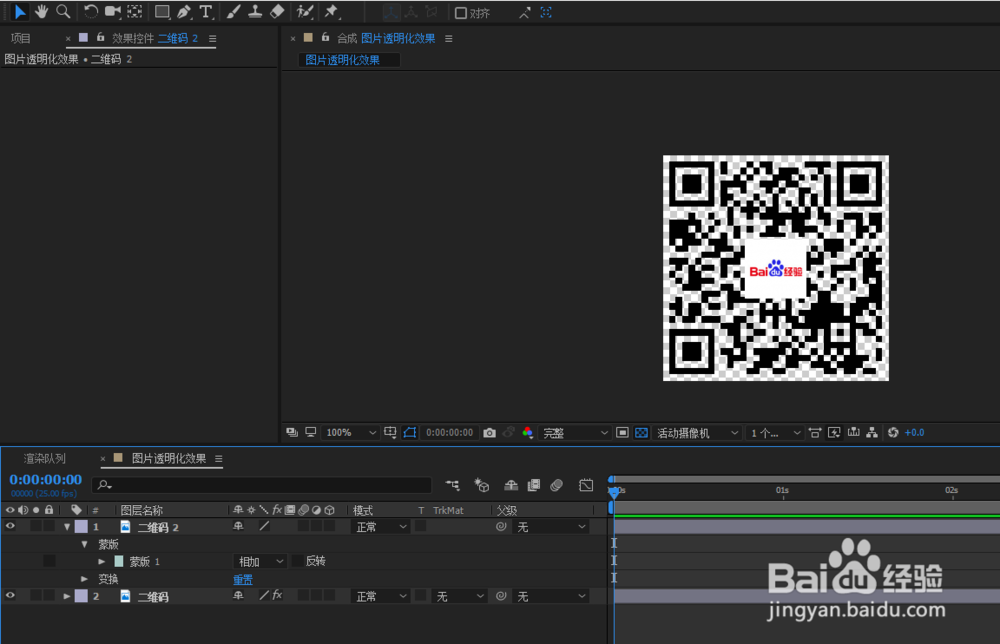Toggle the fx effects switch on layer 二维码
1000x644 pixels.
coord(277,596)
